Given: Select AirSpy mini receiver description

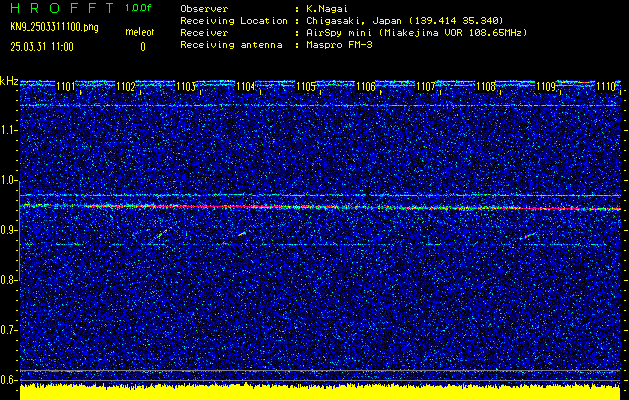Looking at the screenshot, I should (x=416, y=33).
